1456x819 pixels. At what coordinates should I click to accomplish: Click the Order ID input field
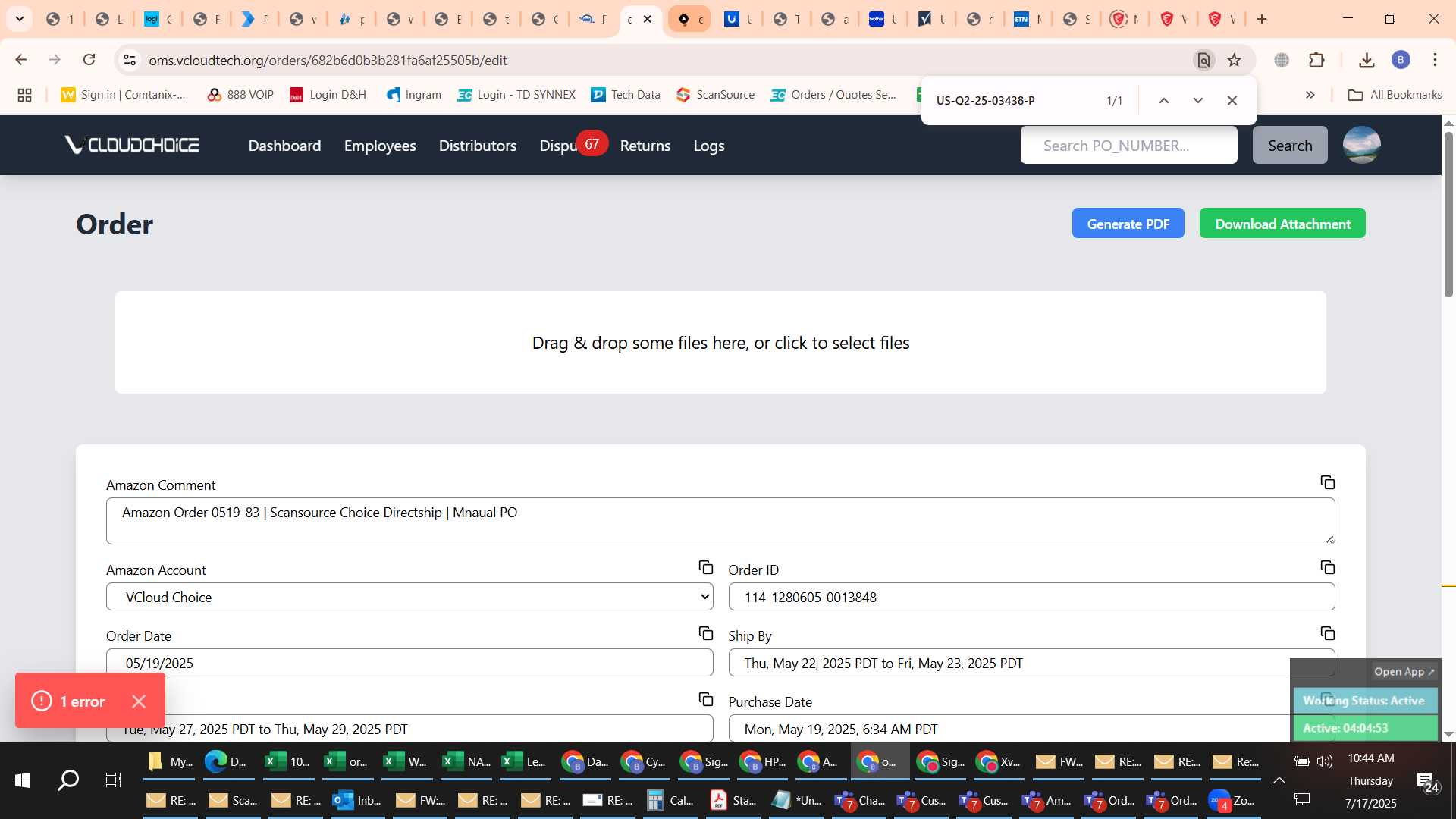point(1031,597)
